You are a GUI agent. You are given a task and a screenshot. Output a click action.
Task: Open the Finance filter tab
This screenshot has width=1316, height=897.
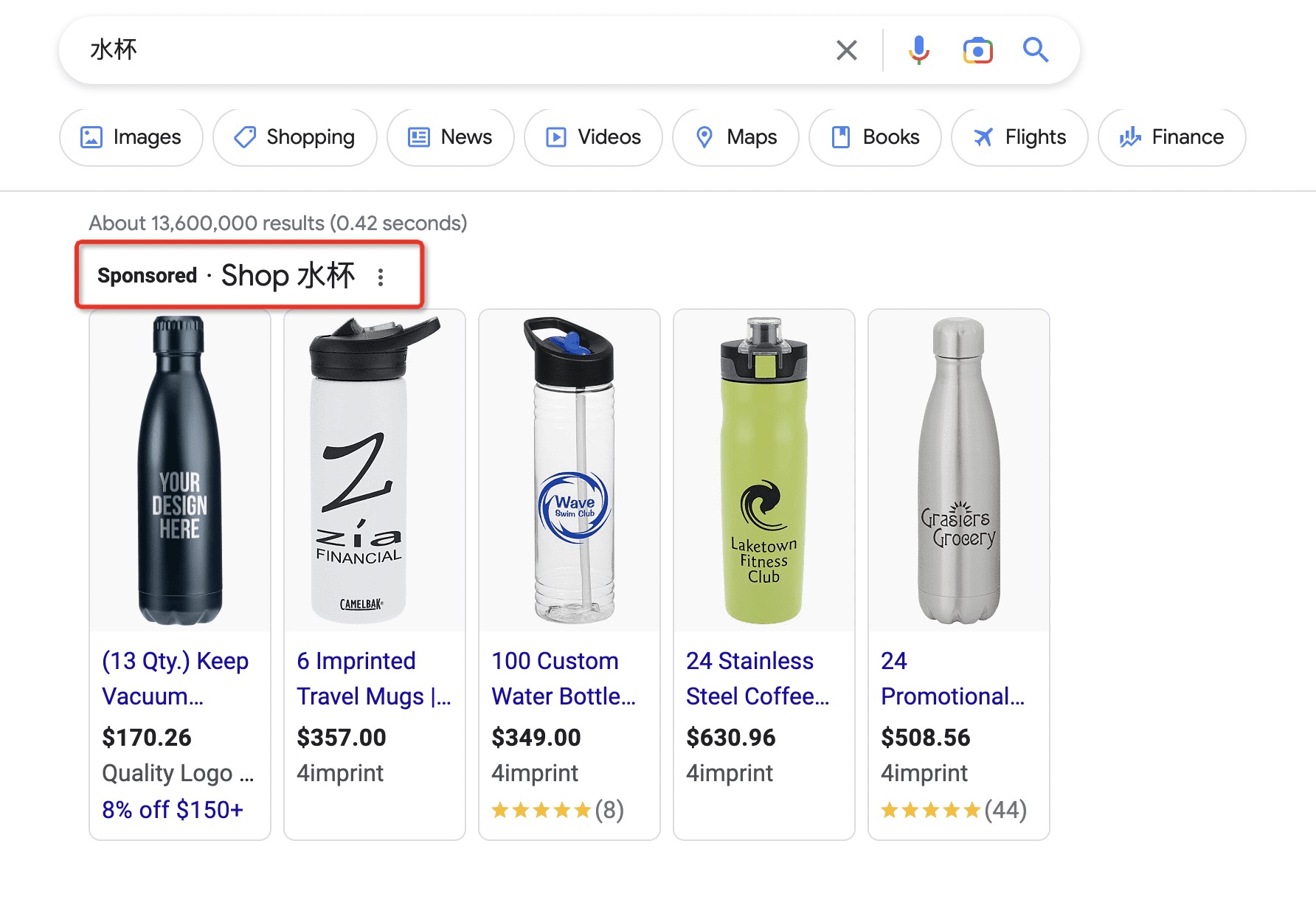[1171, 137]
